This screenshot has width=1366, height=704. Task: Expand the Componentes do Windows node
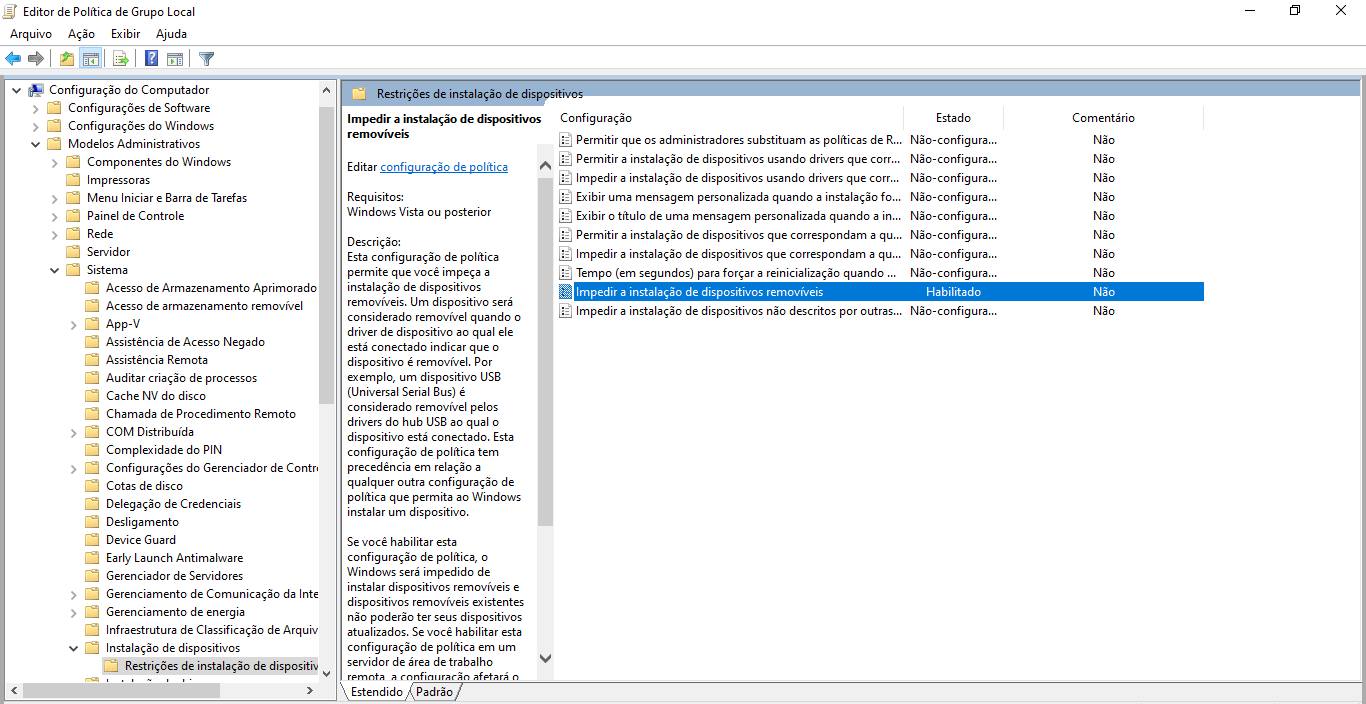(55, 162)
